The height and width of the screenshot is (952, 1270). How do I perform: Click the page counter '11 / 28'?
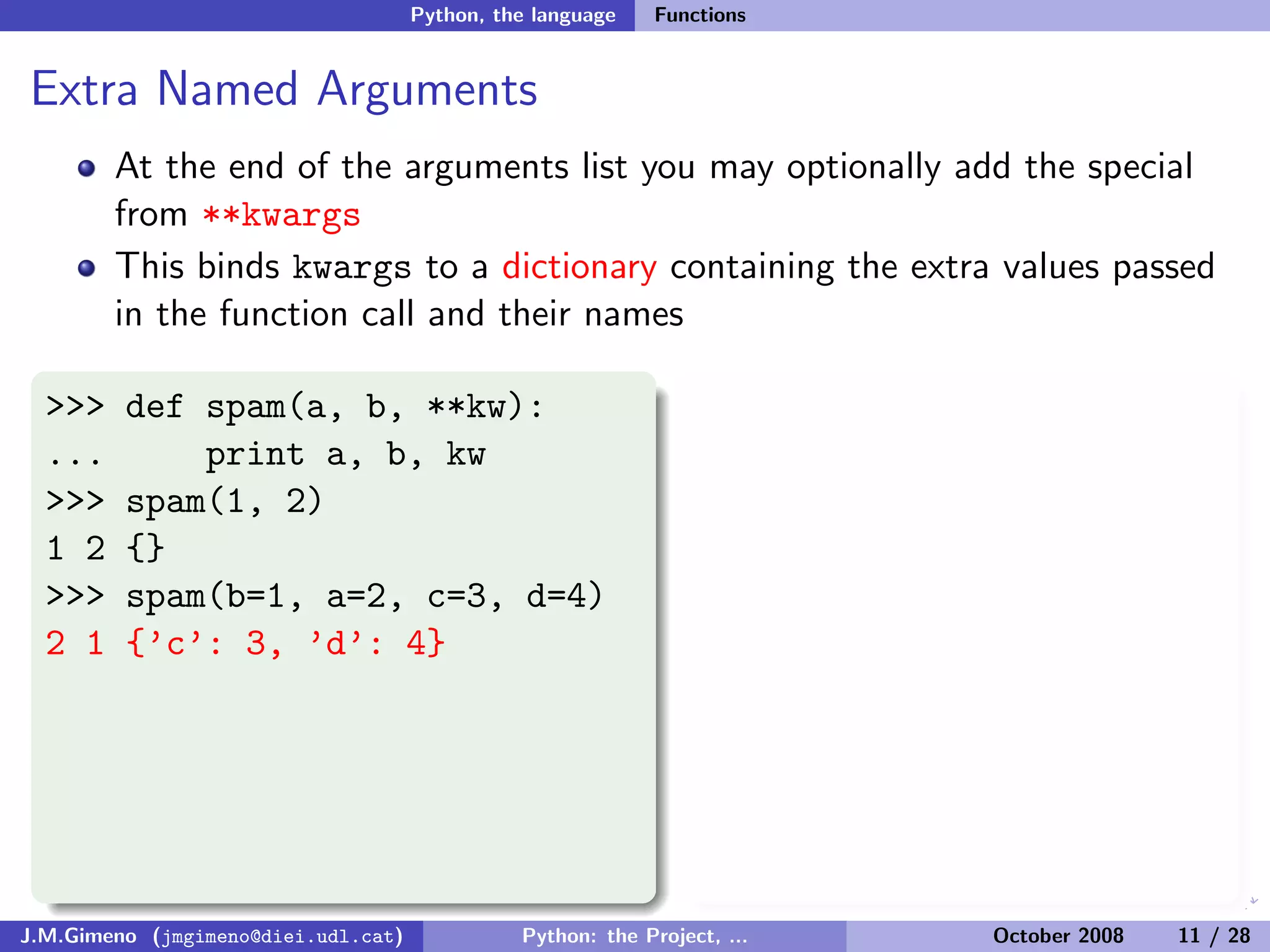(x=1214, y=936)
